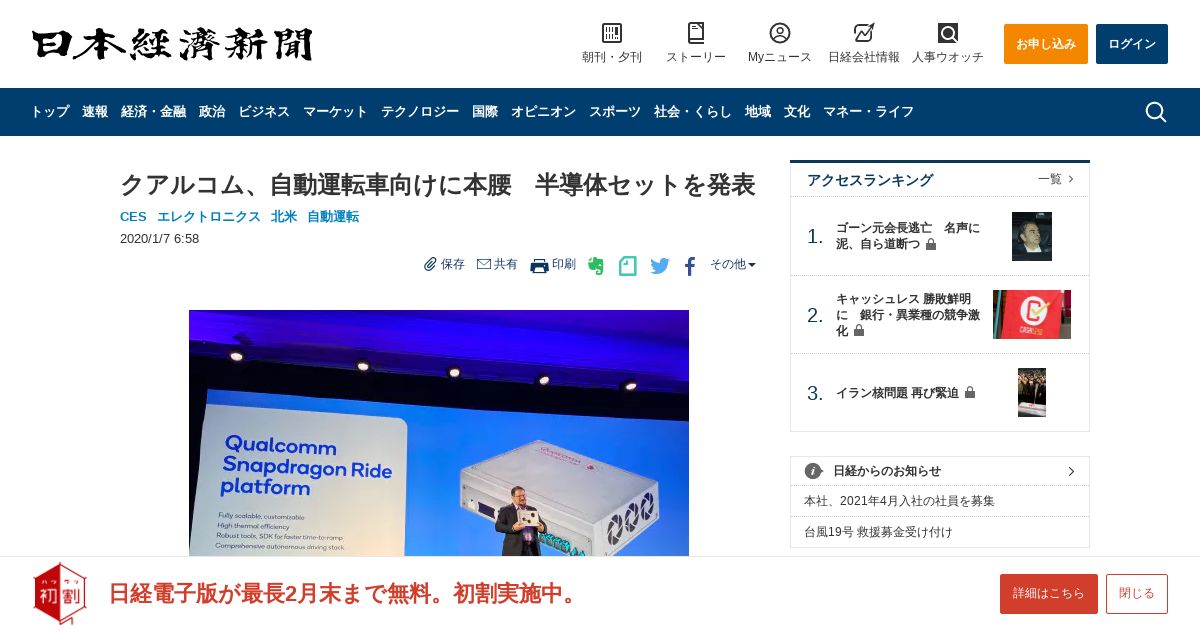Image resolution: width=1200 pixels, height=630 pixels.
Task: Open the 日経会社情報 chart icon
Action: (x=864, y=33)
